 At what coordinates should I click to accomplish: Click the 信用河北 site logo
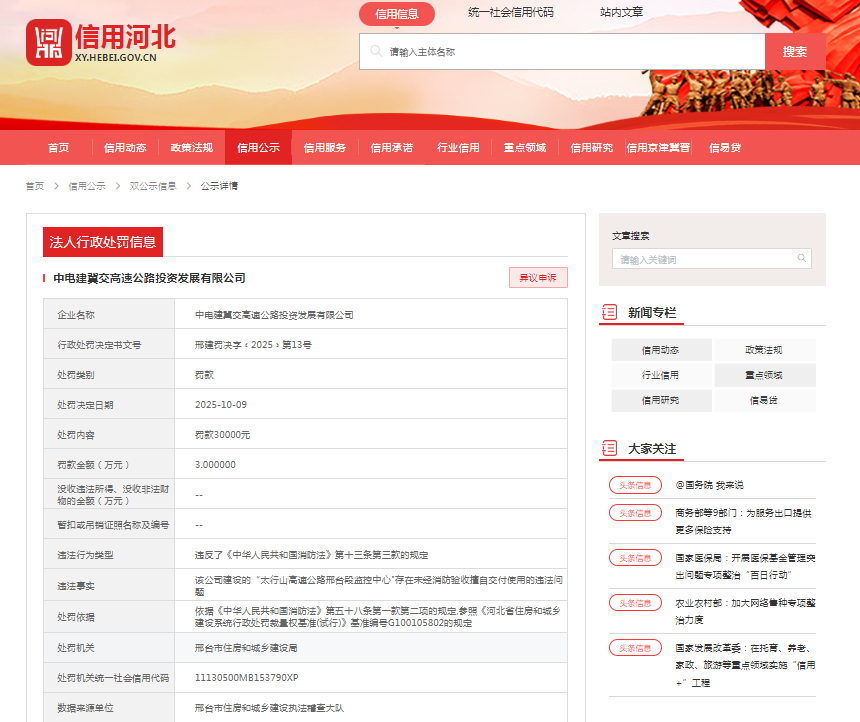100,42
